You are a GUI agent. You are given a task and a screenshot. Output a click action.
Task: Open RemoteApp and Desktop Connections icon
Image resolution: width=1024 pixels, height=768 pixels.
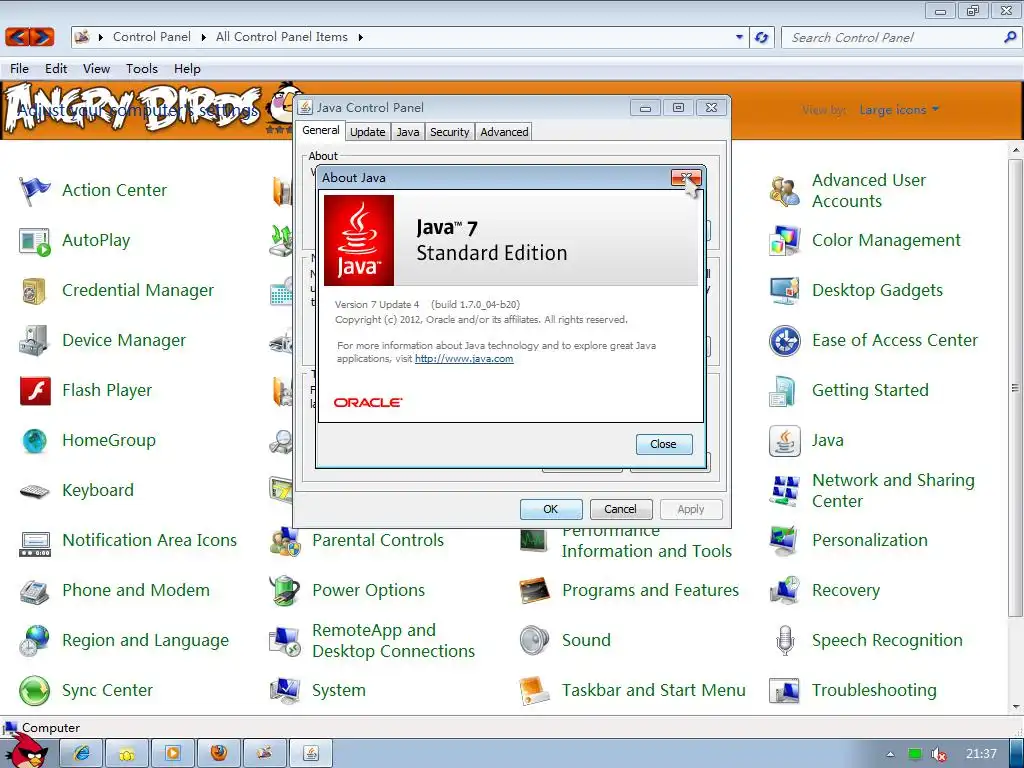[285, 641]
